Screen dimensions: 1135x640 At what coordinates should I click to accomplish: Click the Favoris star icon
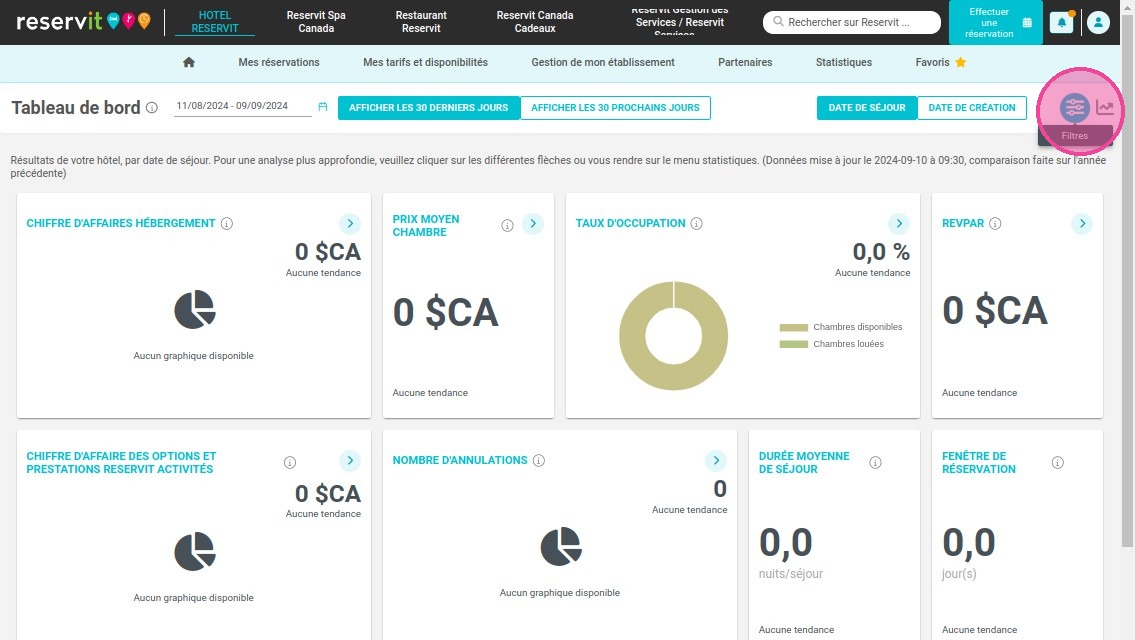pyautogui.click(x=961, y=62)
